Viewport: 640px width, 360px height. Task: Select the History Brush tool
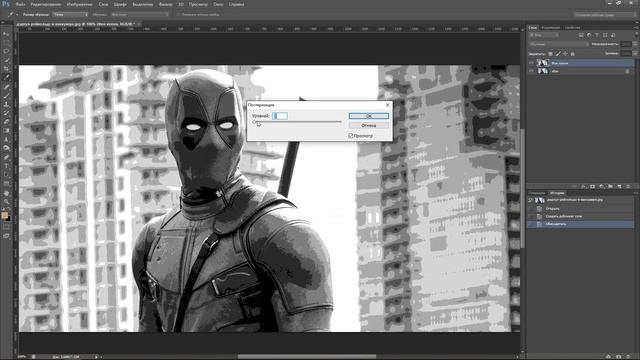click(6, 113)
